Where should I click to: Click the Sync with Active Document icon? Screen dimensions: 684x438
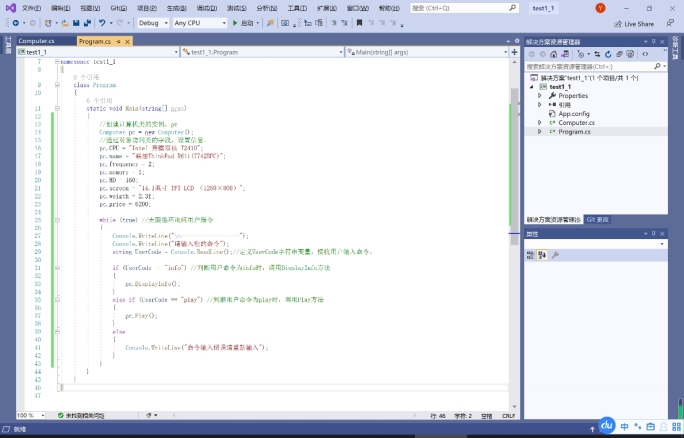pyautogui.click(x=597, y=54)
